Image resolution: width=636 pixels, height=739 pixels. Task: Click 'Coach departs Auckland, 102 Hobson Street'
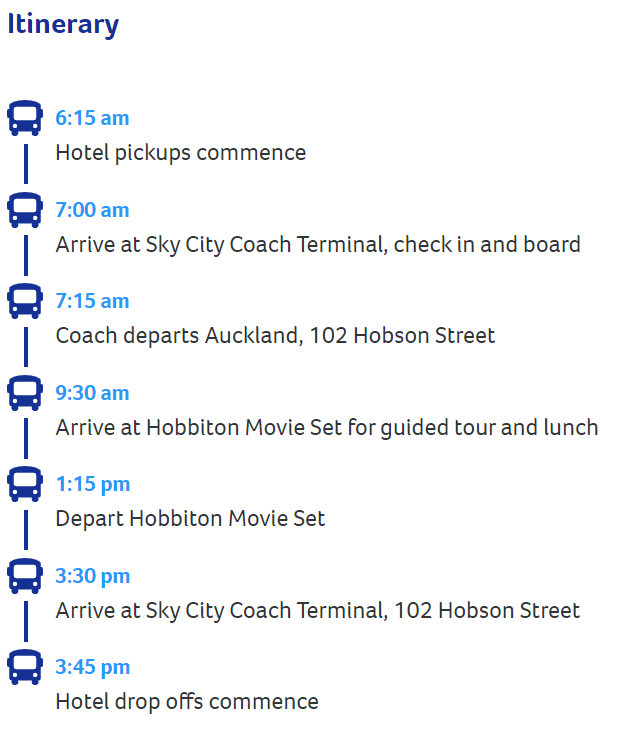coord(275,336)
